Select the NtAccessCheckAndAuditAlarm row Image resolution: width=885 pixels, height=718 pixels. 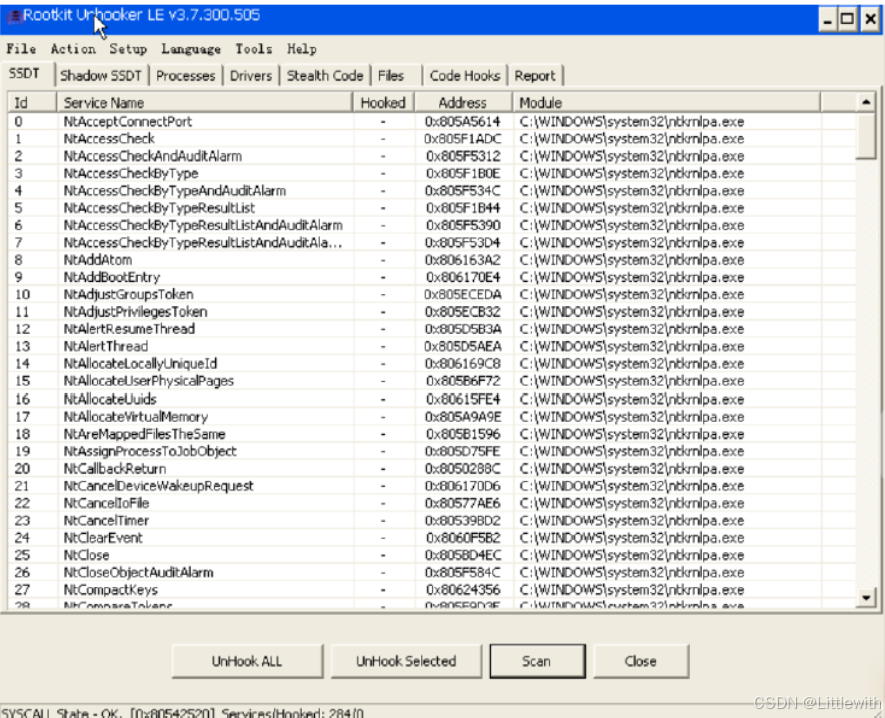point(432,156)
